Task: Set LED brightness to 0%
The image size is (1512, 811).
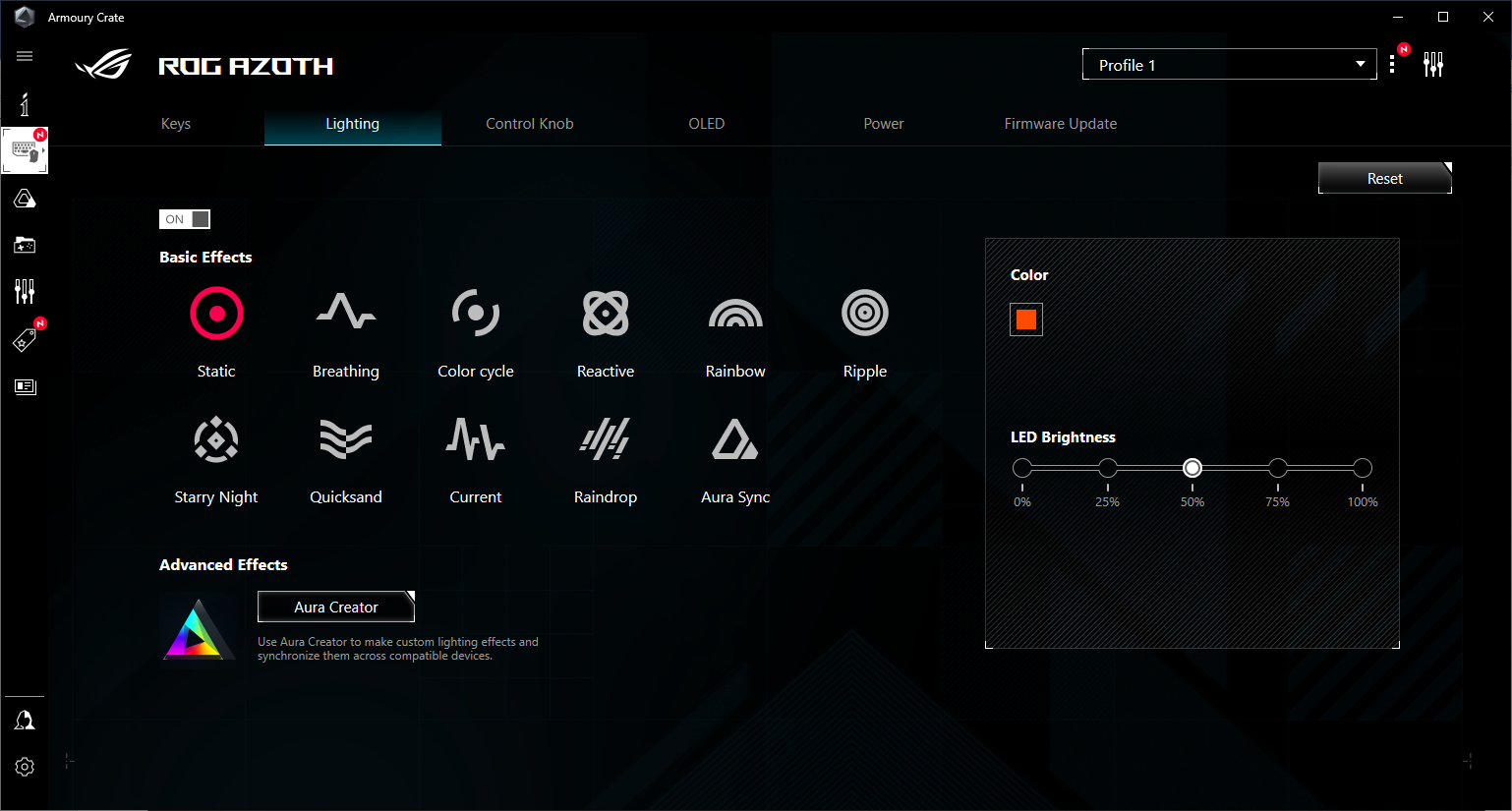Action: 1022,468
